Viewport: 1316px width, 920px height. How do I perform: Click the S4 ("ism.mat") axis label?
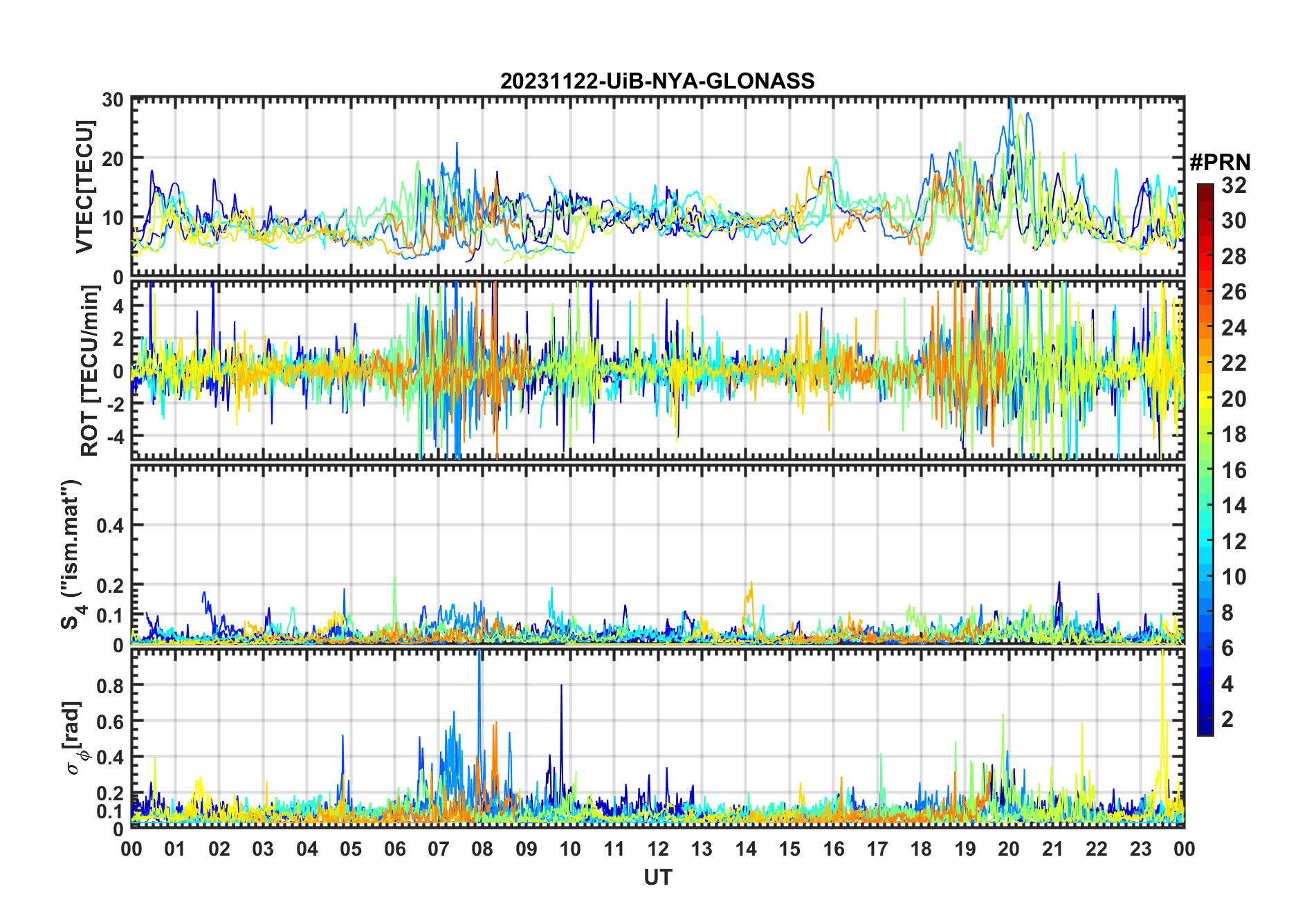(72, 555)
